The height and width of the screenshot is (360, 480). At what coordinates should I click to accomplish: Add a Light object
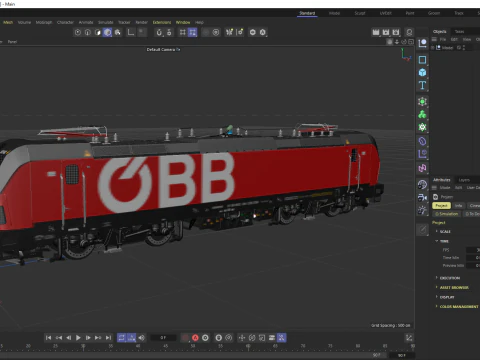(x=422, y=210)
